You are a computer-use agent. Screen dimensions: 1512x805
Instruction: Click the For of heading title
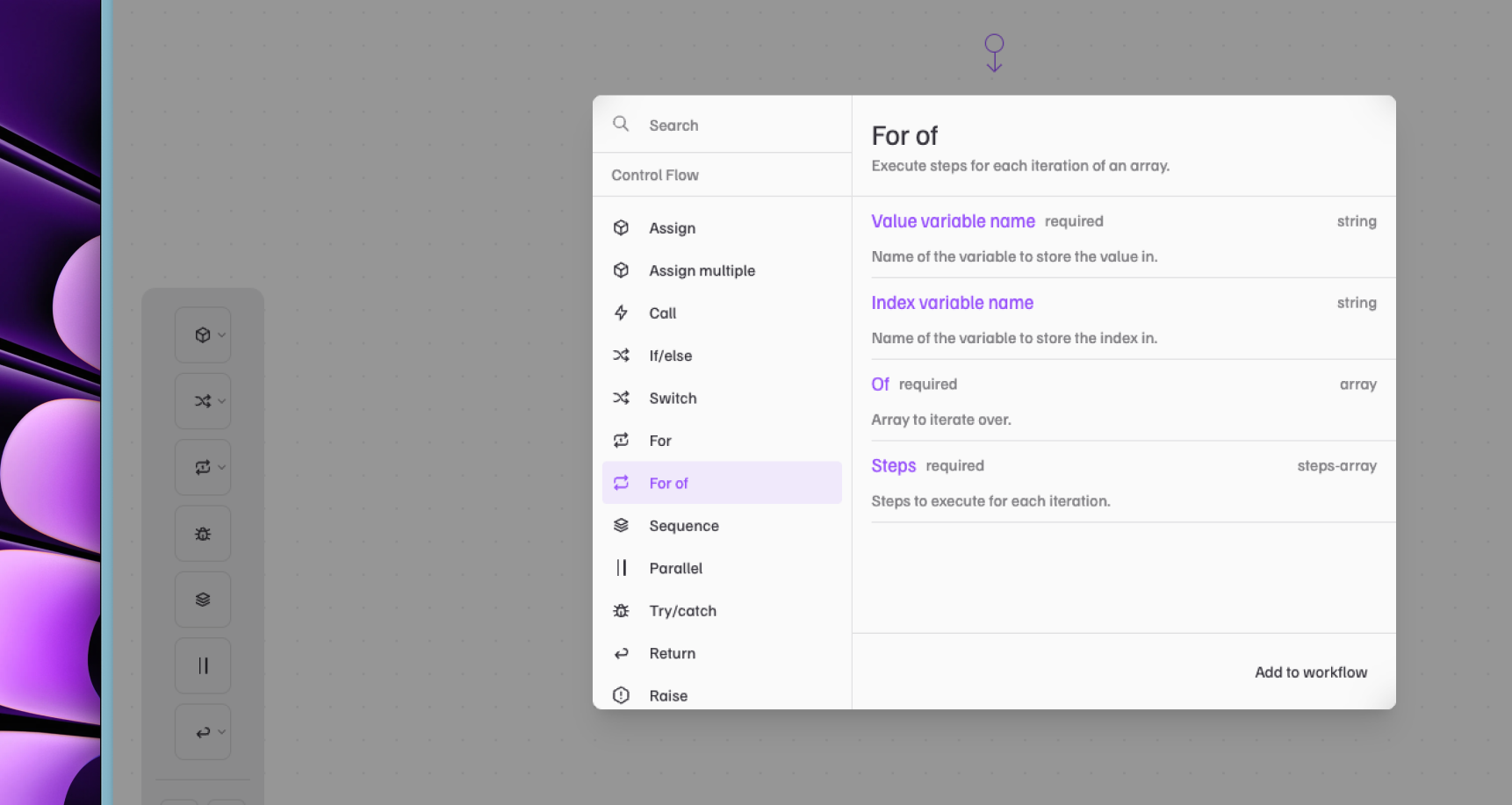pyautogui.click(x=904, y=136)
